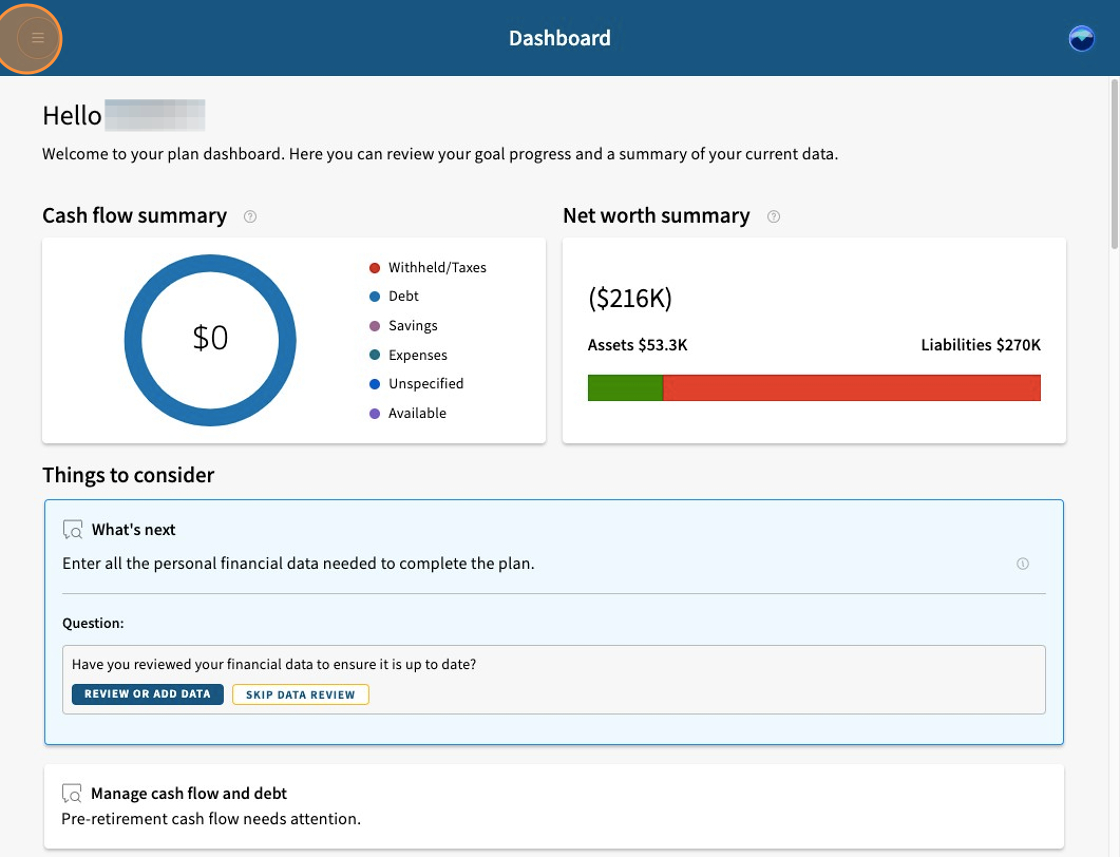Viewport: 1120px width, 857px height.
Task: Click the info icon in What's next card
Action: click(x=1023, y=563)
